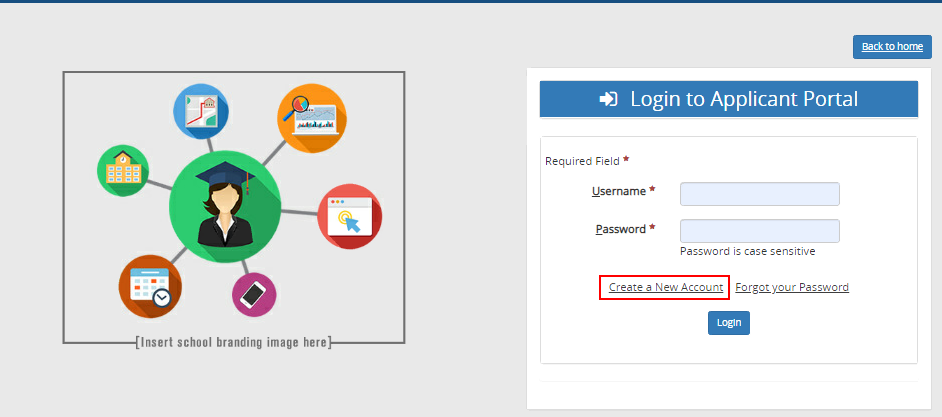Click the Password field label
The width and height of the screenshot is (942, 417).
(x=620, y=229)
